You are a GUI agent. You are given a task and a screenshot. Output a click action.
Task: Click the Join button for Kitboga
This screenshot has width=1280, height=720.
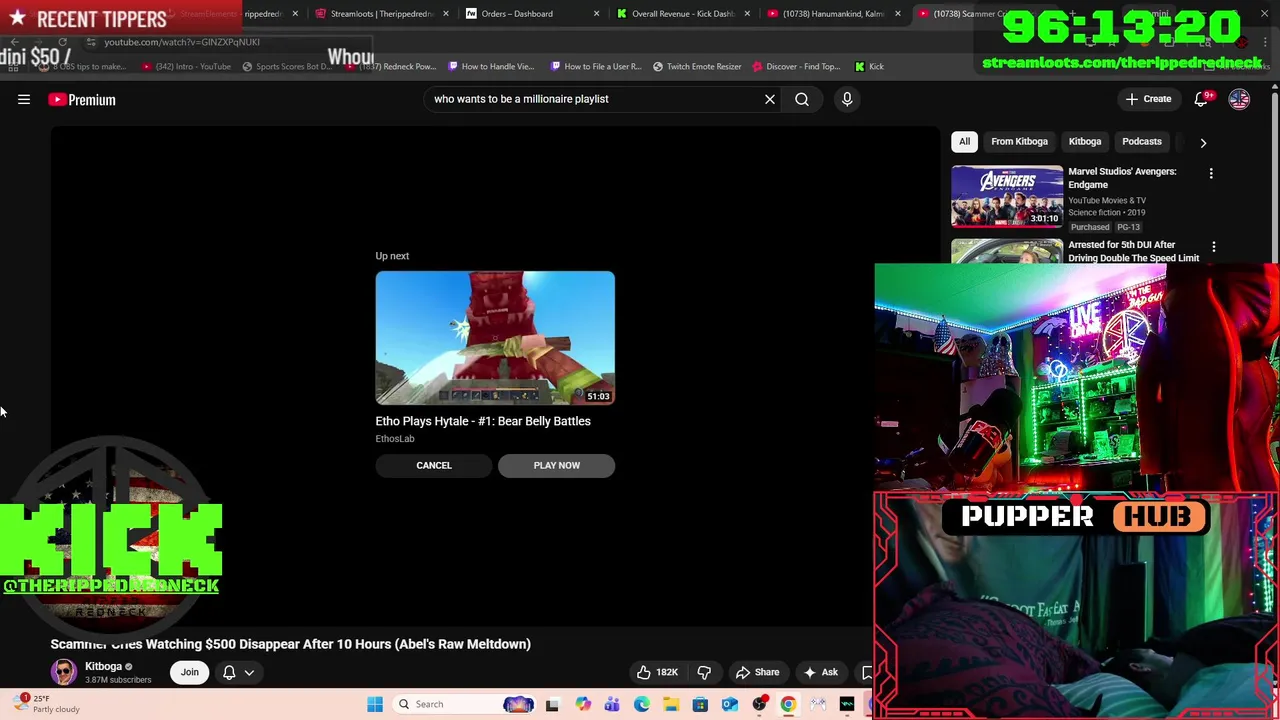[x=189, y=672]
